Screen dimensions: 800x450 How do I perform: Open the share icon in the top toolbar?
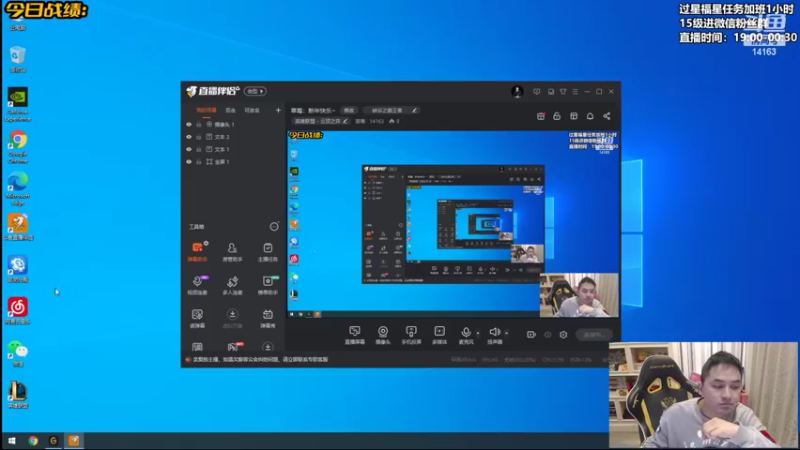coord(607,116)
